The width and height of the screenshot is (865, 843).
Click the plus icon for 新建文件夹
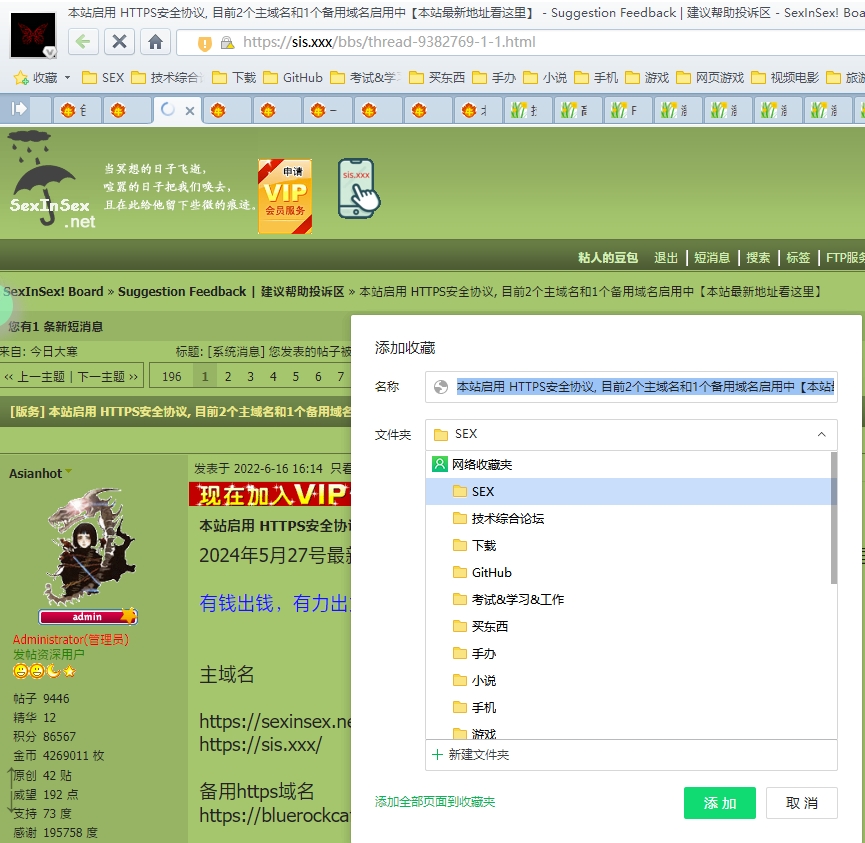(x=437, y=755)
